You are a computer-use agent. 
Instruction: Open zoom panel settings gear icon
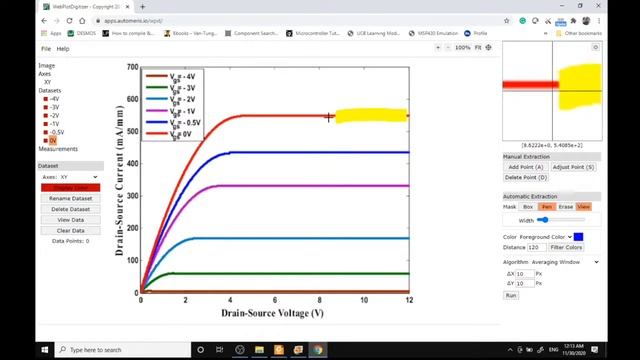(x=596, y=47)
